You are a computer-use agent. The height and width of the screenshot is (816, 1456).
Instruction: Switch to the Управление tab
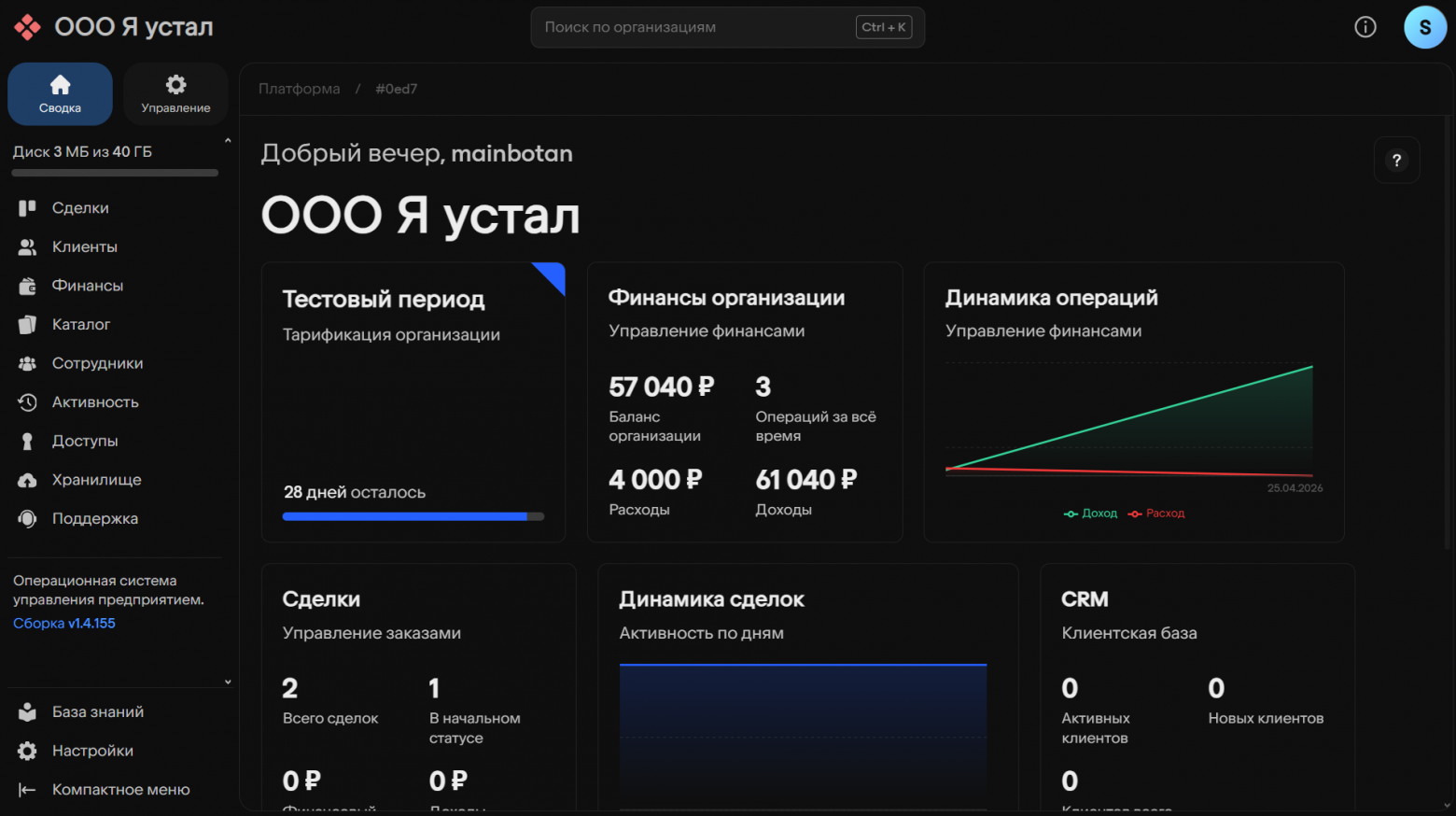point(175,93)
